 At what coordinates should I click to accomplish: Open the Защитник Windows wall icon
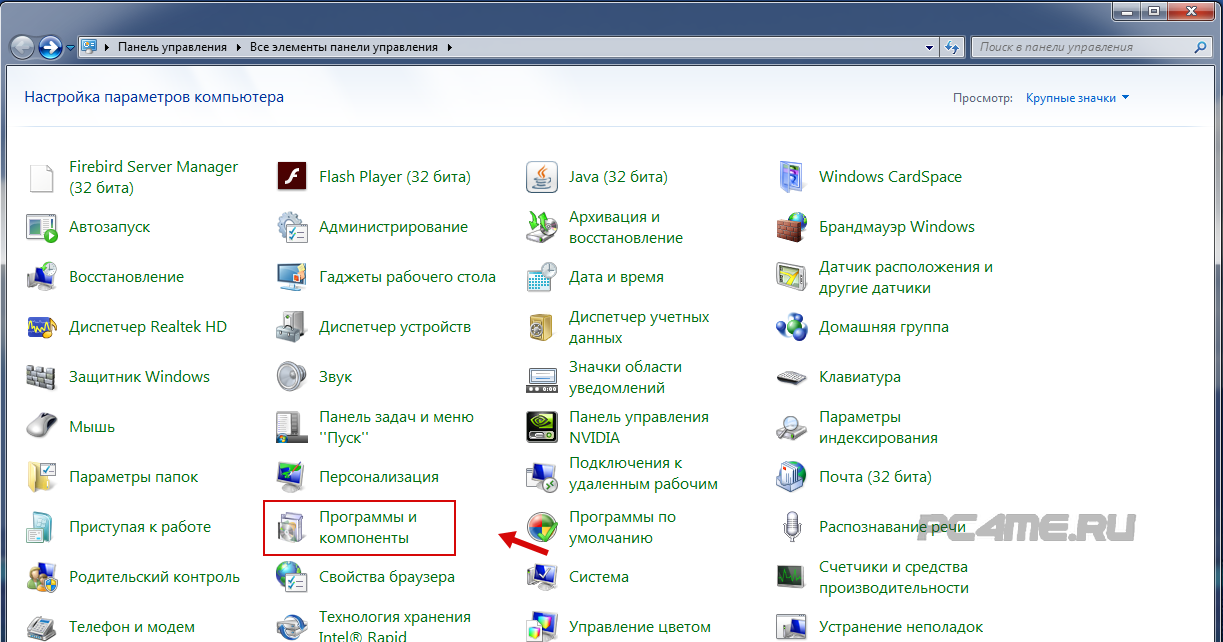click(41, 377)
